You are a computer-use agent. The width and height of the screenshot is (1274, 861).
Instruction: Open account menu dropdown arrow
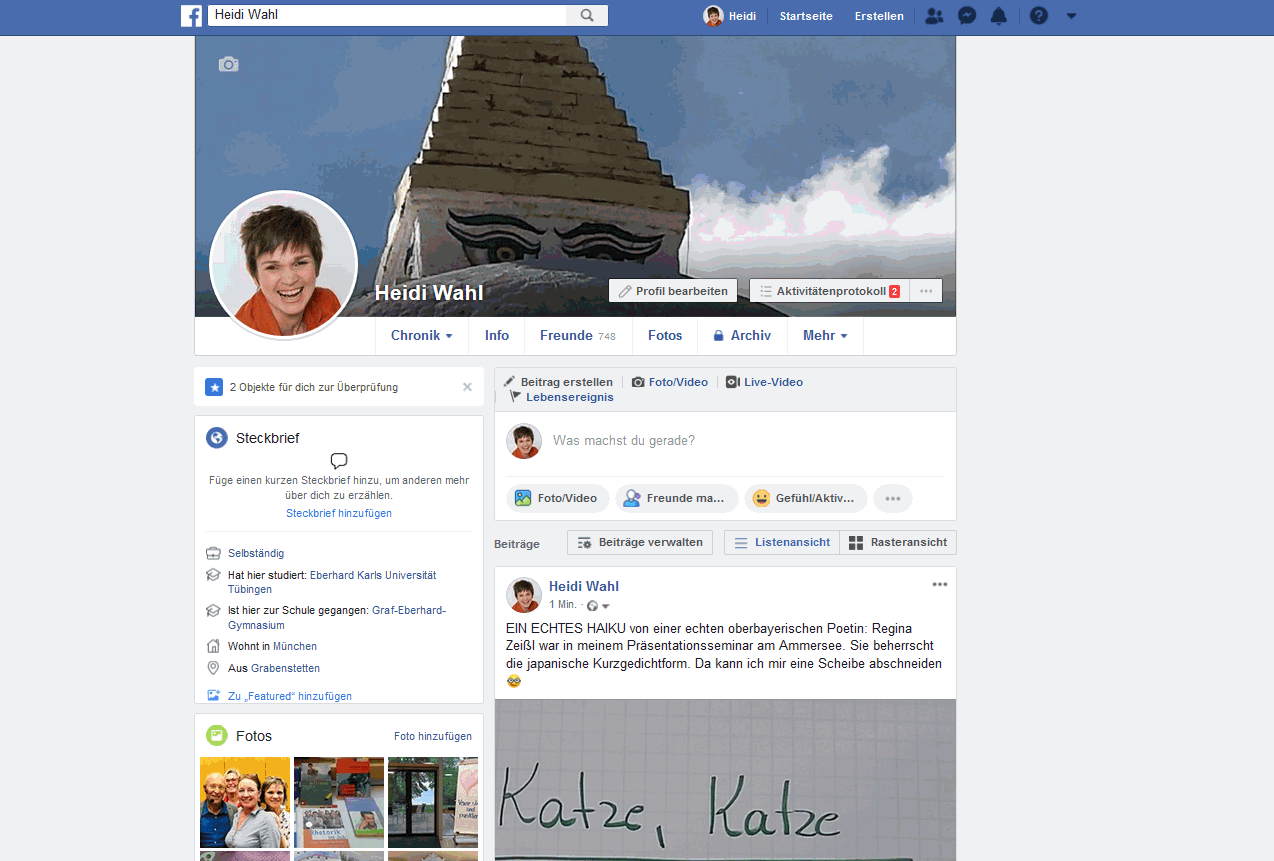[1071, 16]
